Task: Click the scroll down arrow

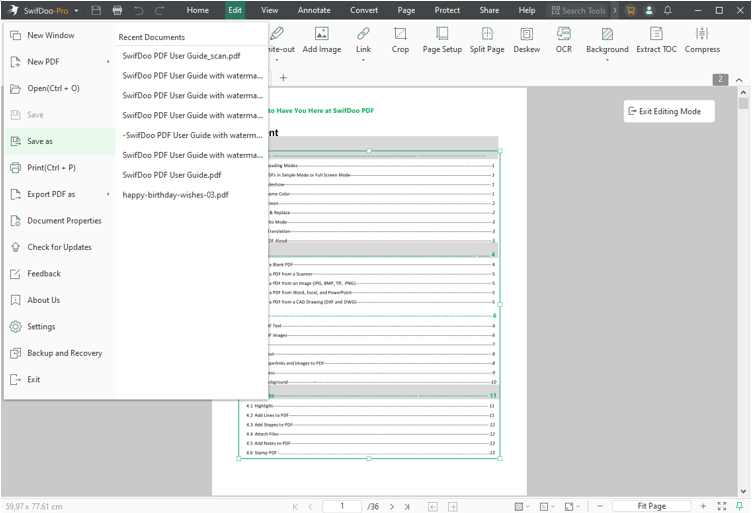Action: pyautogui.click(x=743, y=491)
